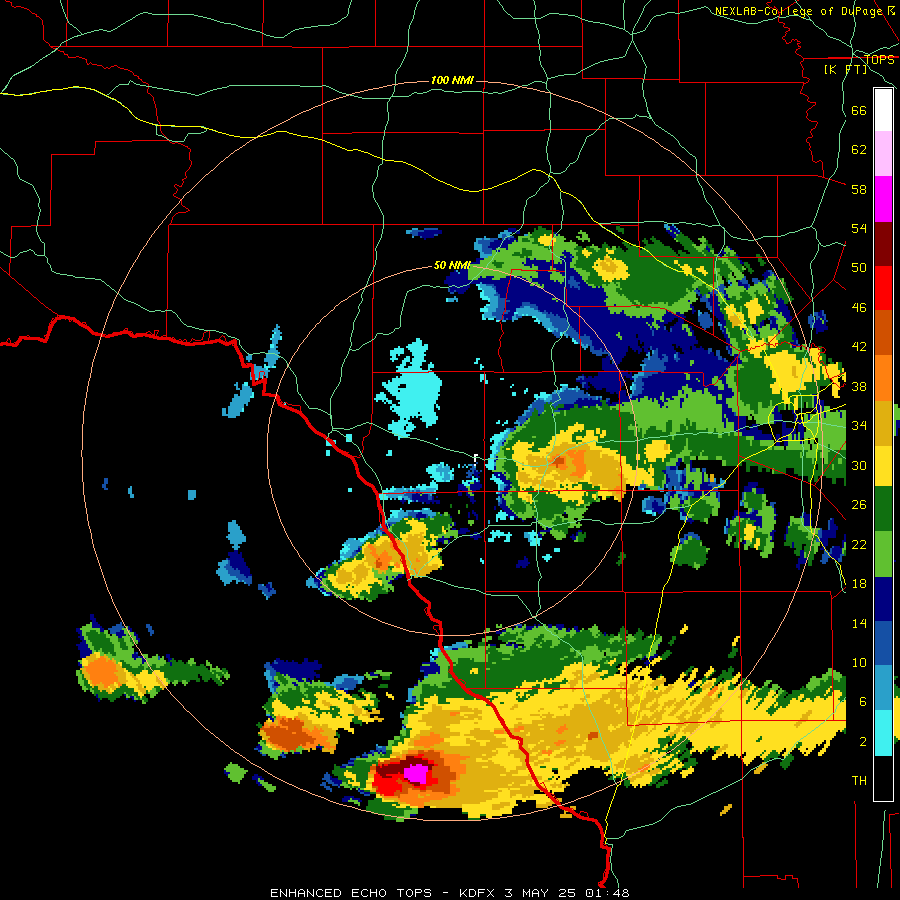Choose the navy blue legend swatch
Viewport: 900px width, 900px height.
pyautogui.click(x=883, y=599)
